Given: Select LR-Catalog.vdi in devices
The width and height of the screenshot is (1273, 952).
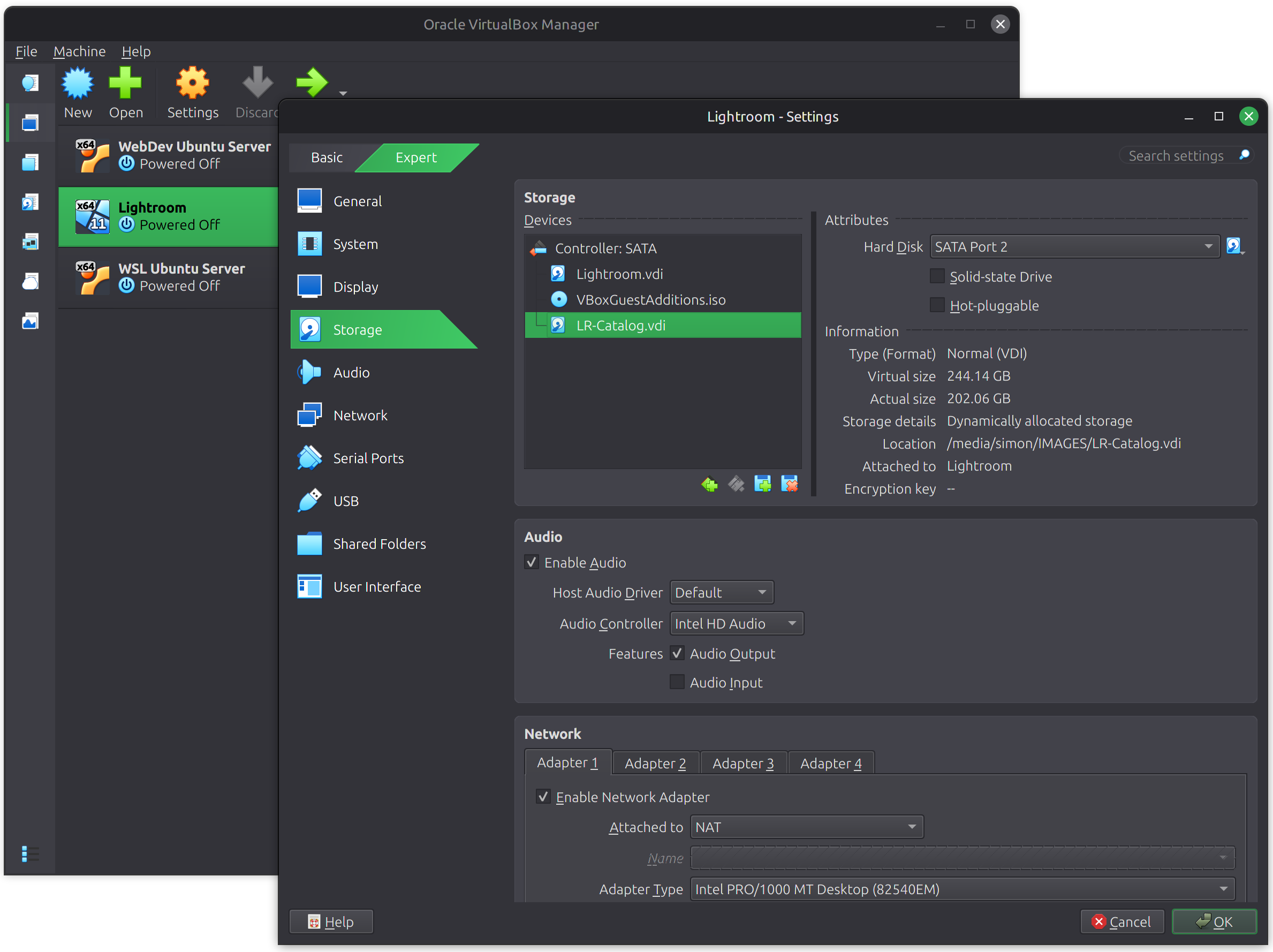Looking at the screenshot, I should click(x=663, y=326).
